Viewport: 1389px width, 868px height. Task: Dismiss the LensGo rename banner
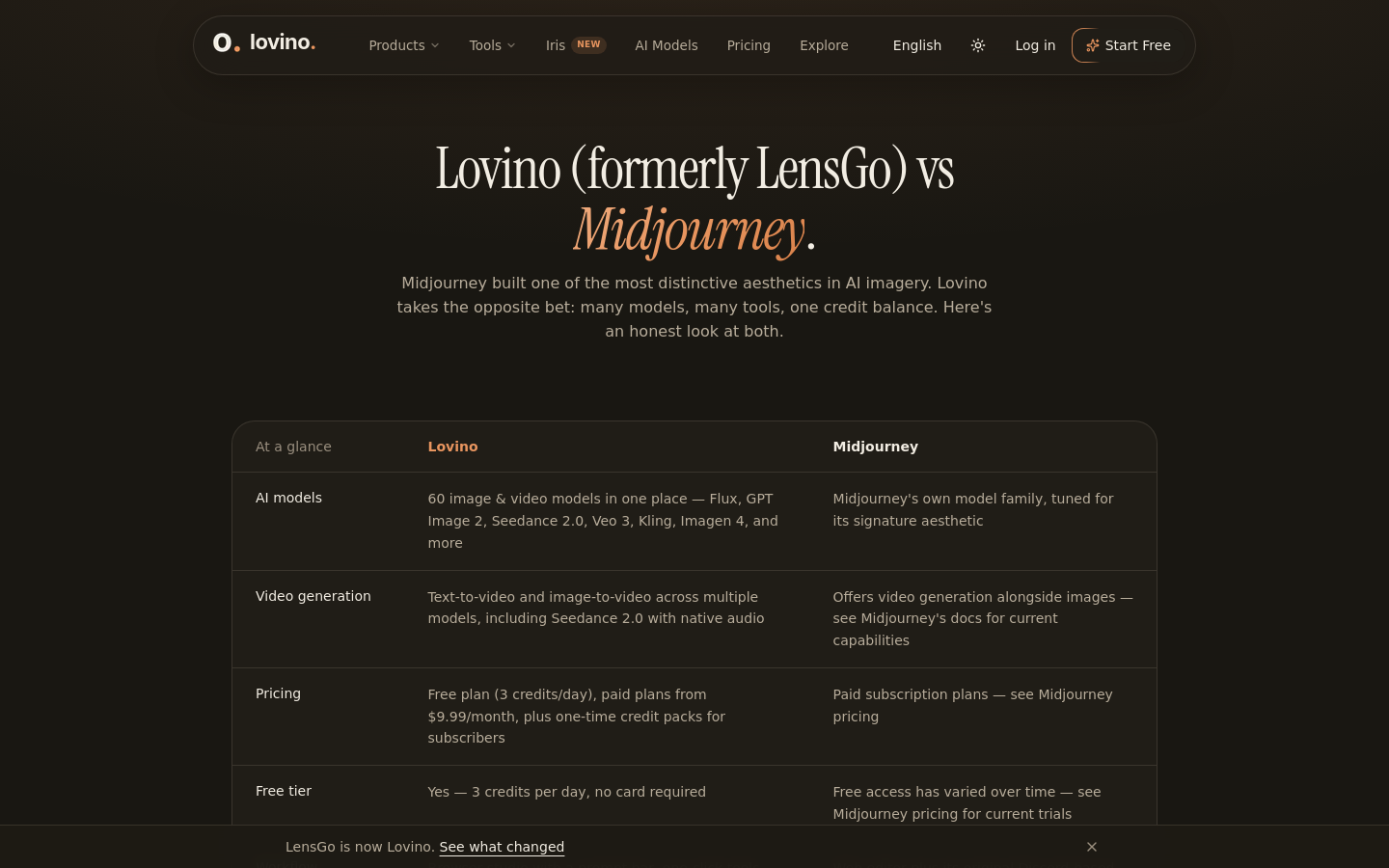pyautogui.click(x=1092, y=847)
